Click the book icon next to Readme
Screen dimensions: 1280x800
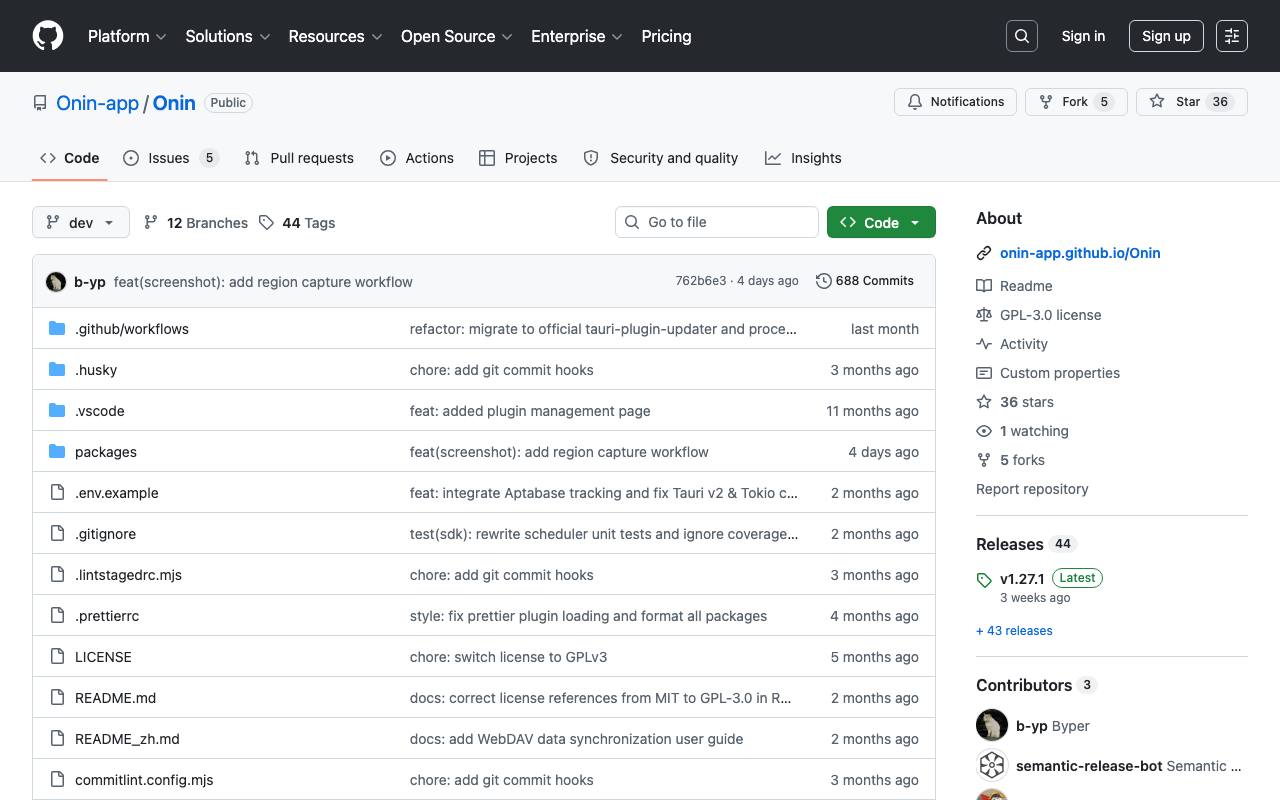point(984,286)
